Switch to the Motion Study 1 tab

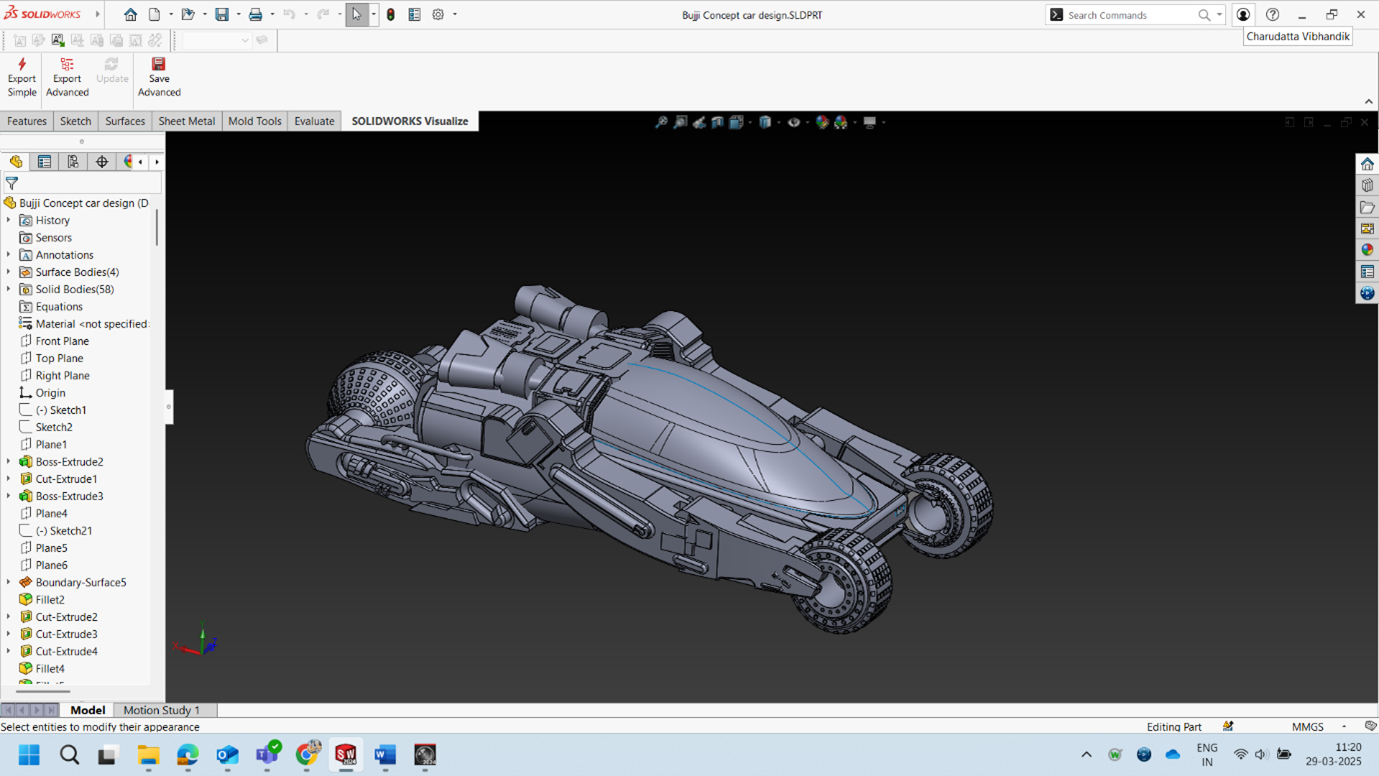tap(161, 710)
